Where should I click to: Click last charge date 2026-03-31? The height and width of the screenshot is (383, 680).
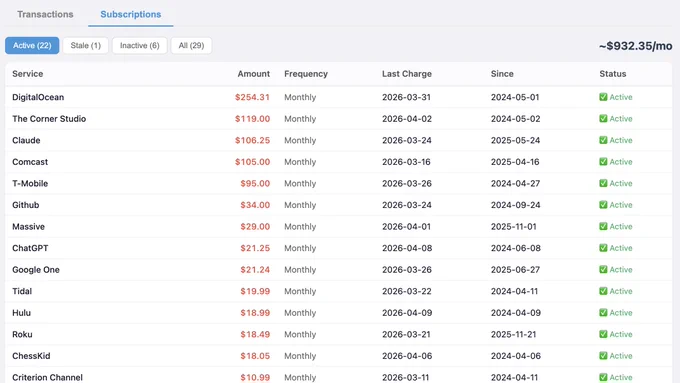tap(406, 97)
